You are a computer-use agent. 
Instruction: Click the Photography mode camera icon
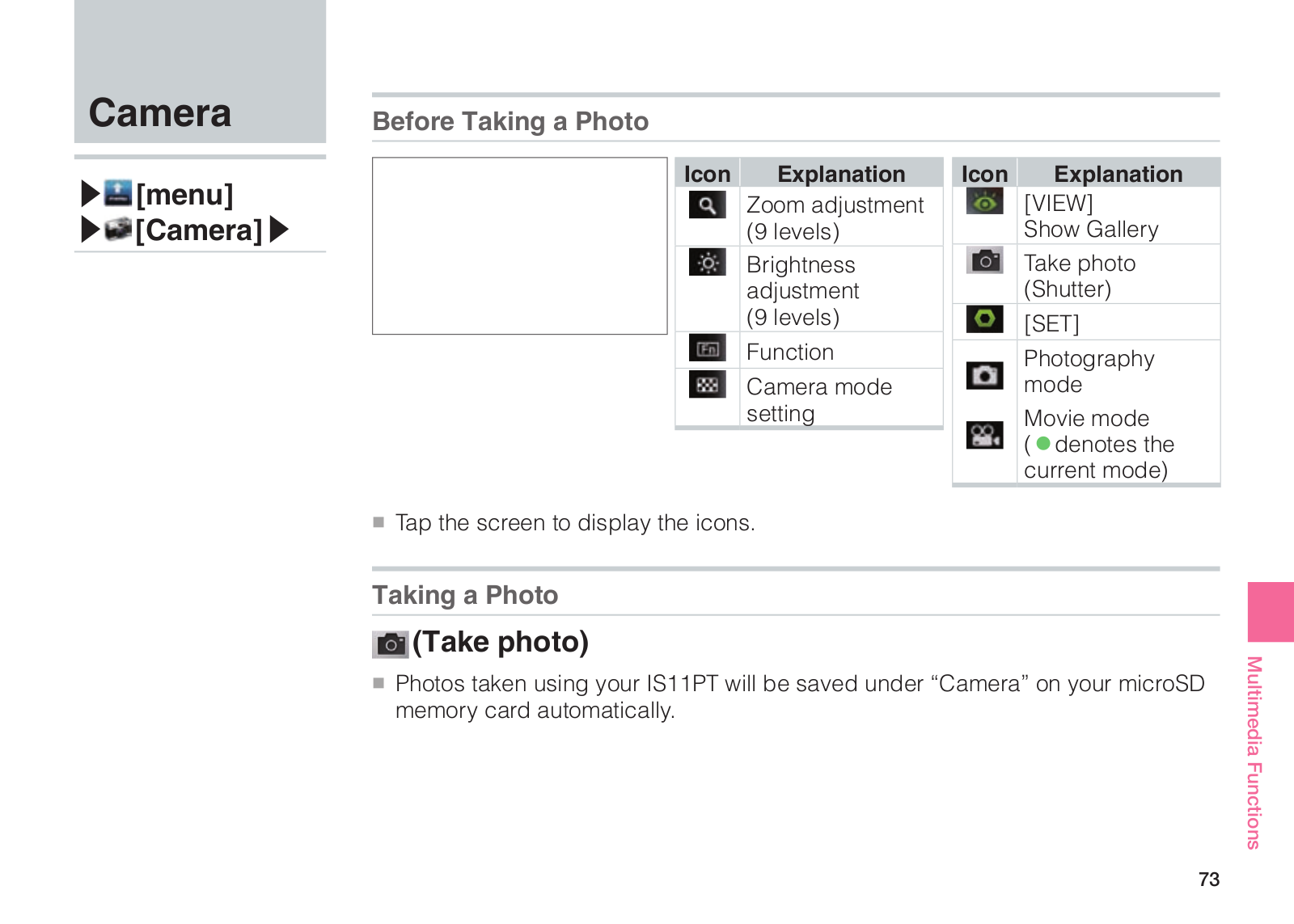click(984, 375)
